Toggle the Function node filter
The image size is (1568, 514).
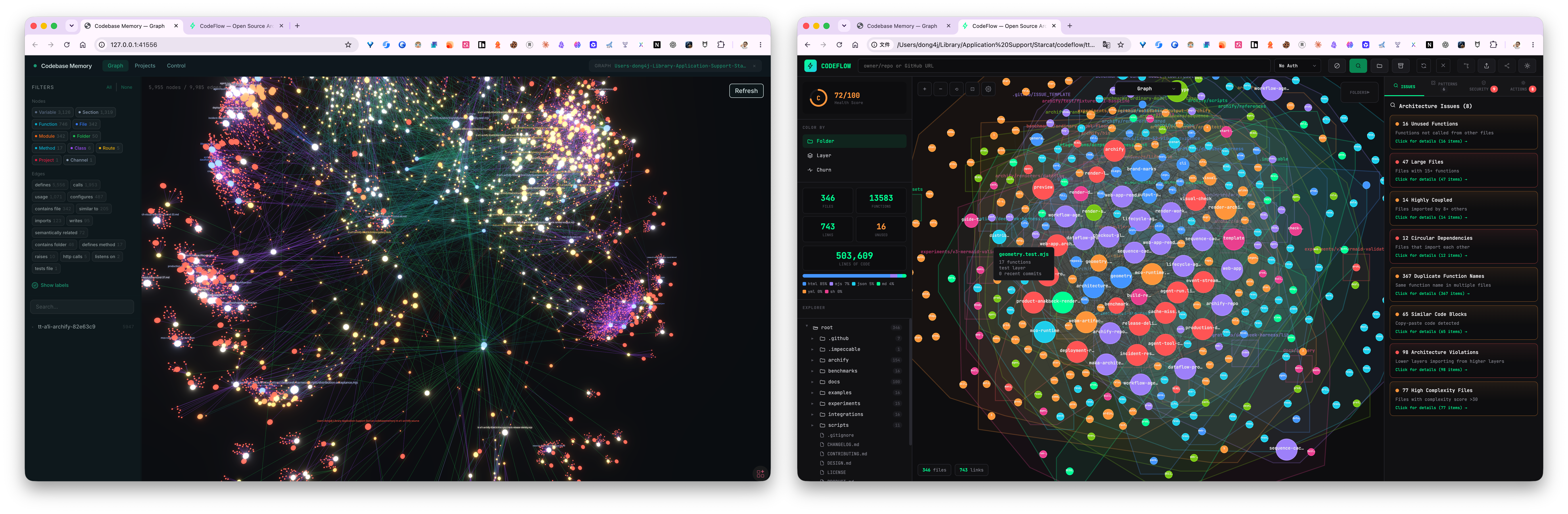coord(51,124)
